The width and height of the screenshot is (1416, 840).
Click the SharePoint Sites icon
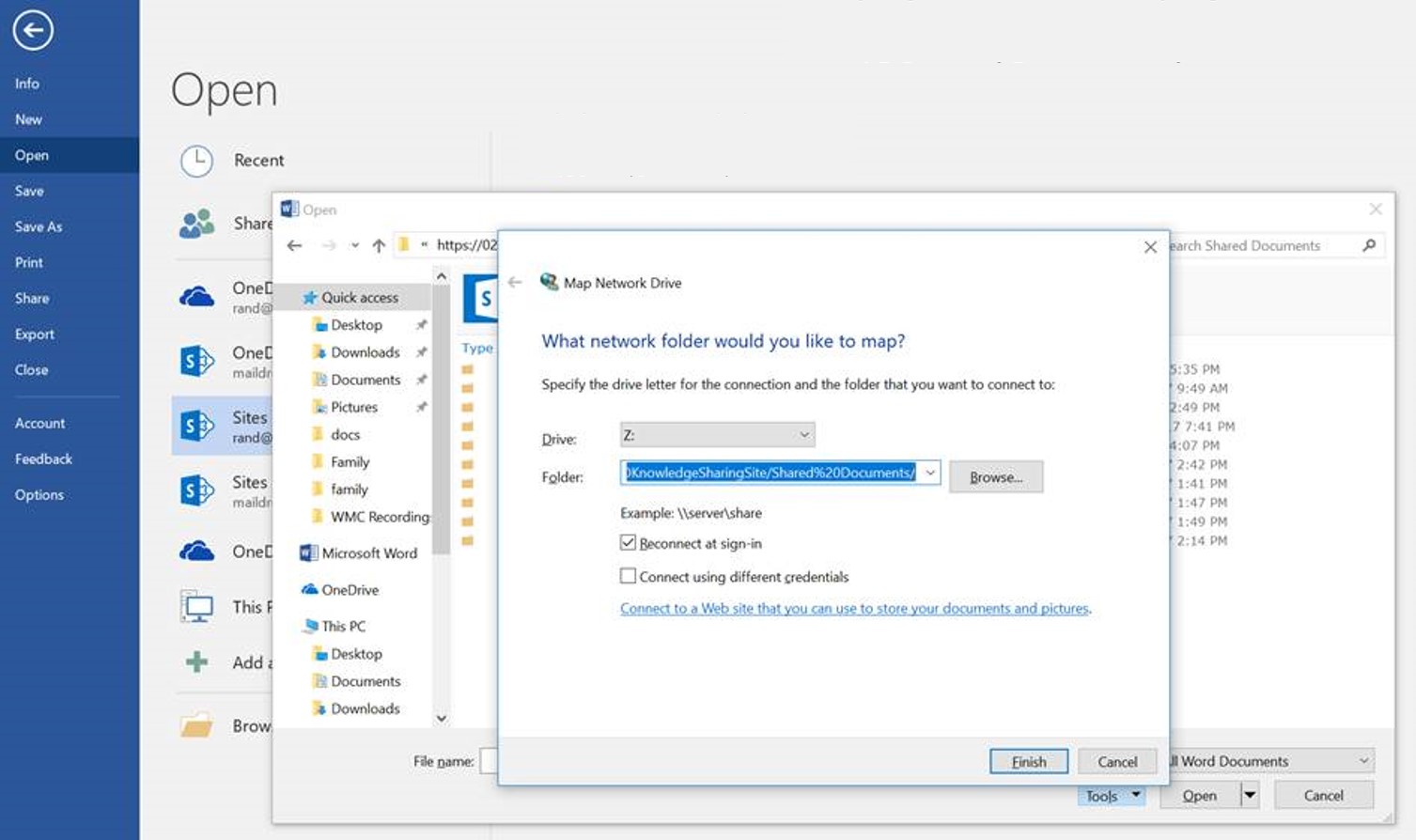pos(195,426)
